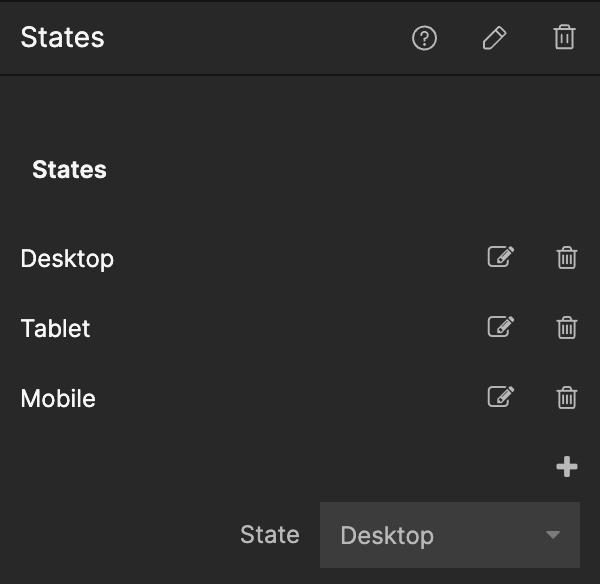Viewport: 600px width, 584px height.
Task: Click the State dropdown arrow
Action: [x=553, y=535]
